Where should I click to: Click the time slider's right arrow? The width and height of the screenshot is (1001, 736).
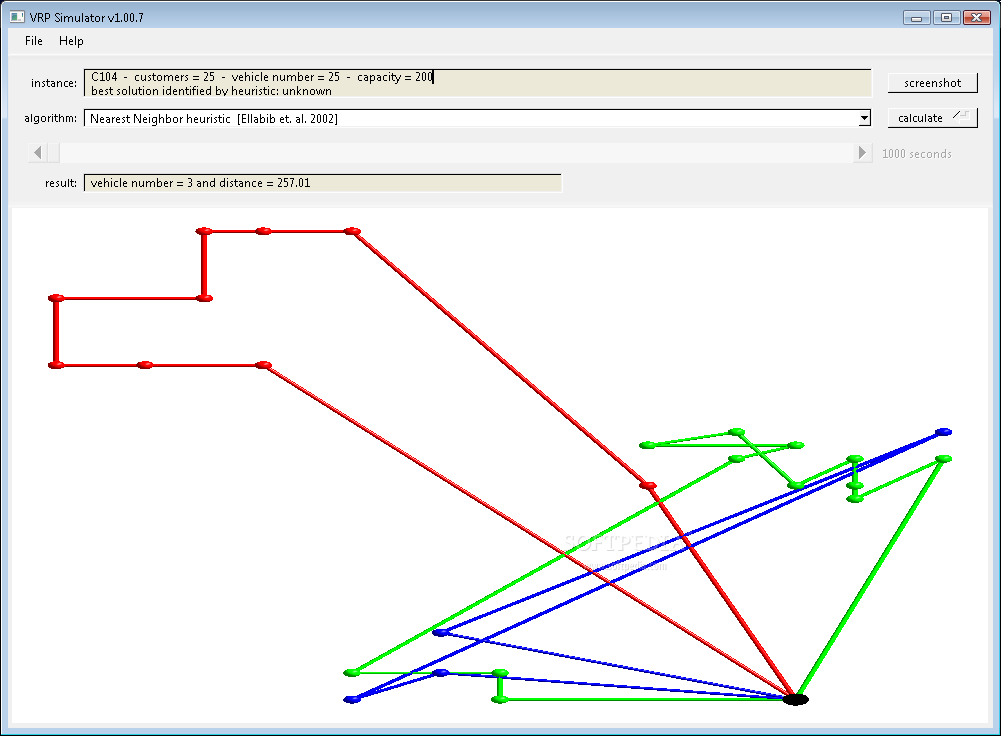click(862, 153)
